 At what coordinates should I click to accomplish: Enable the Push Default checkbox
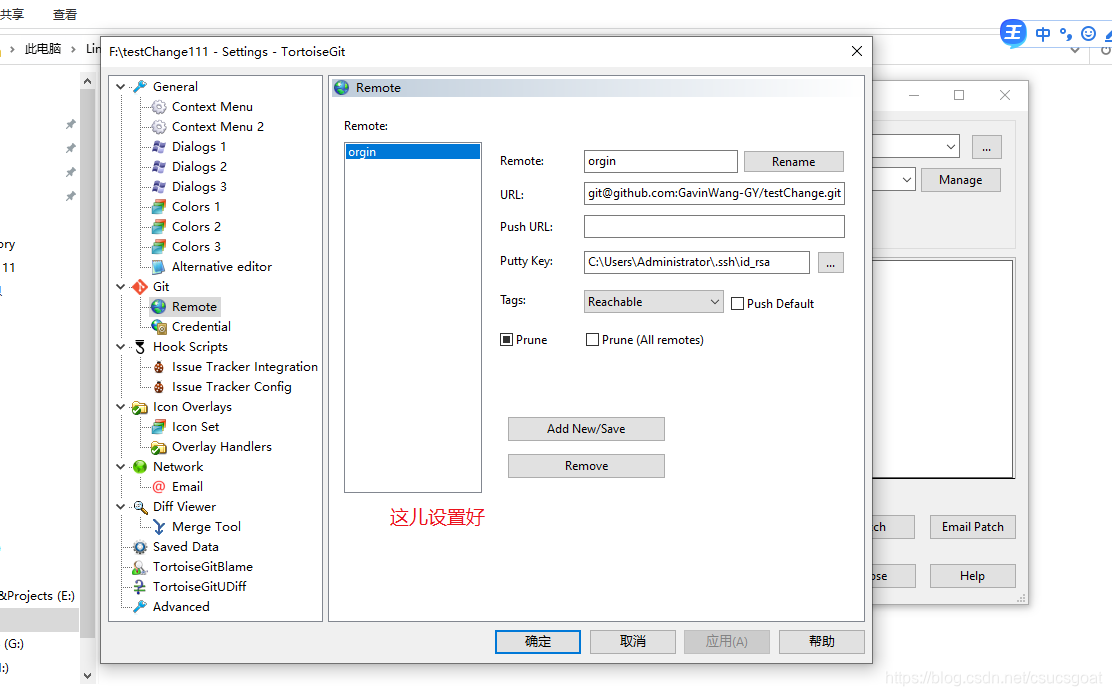738,304
